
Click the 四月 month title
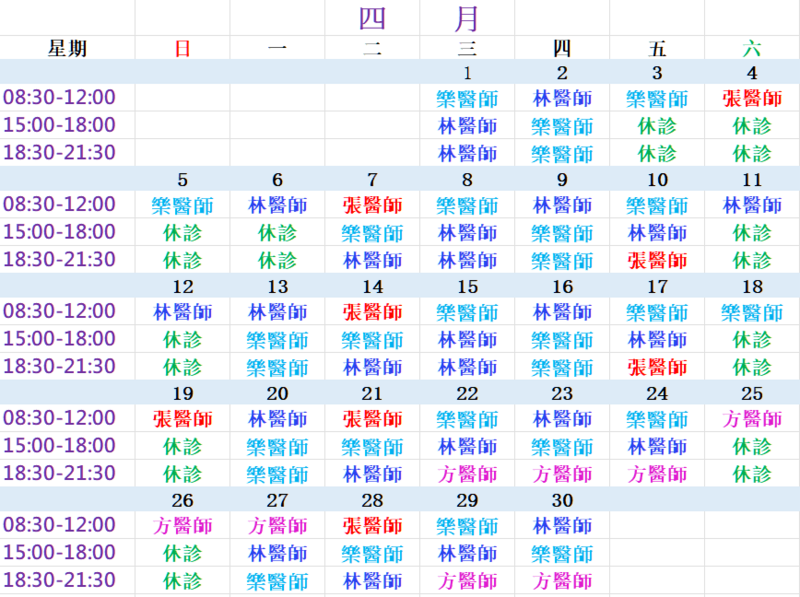[x=419, y=18]
